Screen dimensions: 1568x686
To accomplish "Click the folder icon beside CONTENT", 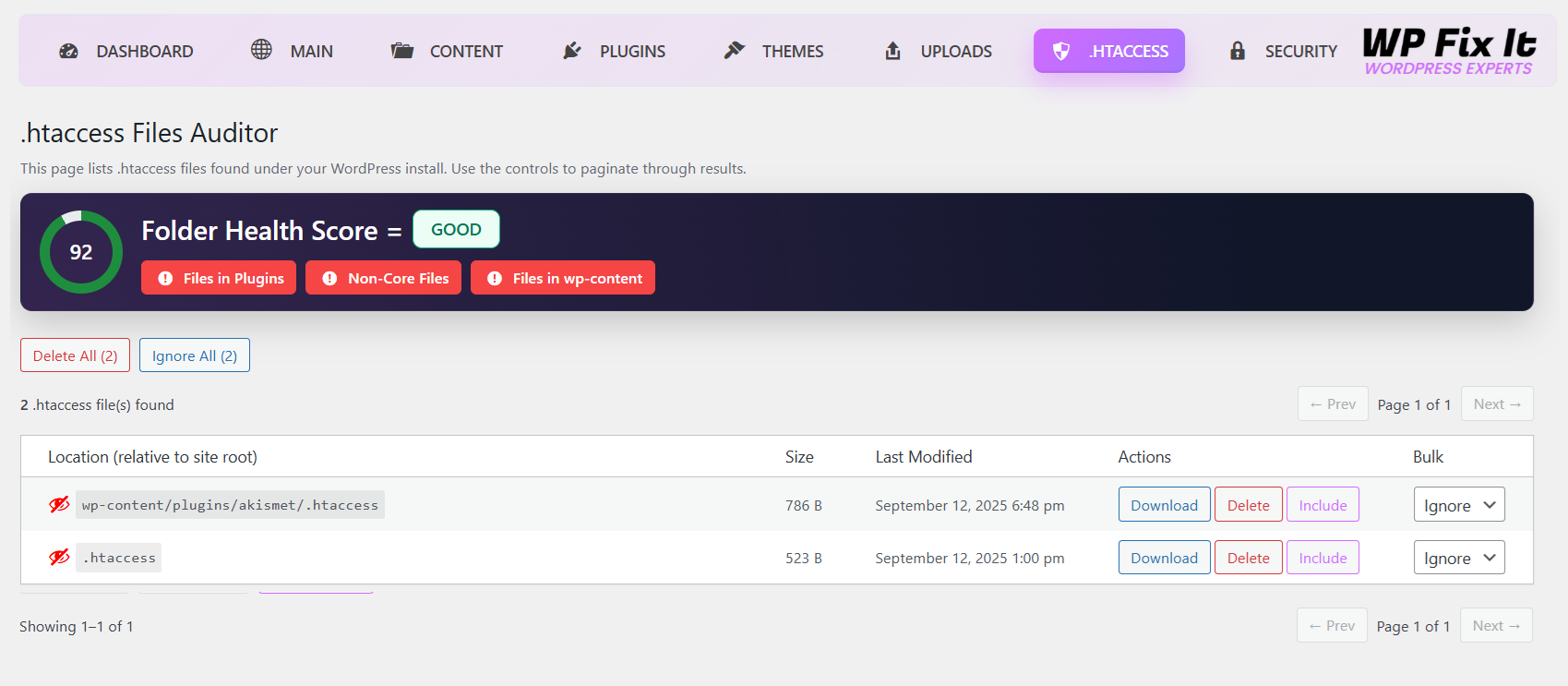I will click(401, 50).
